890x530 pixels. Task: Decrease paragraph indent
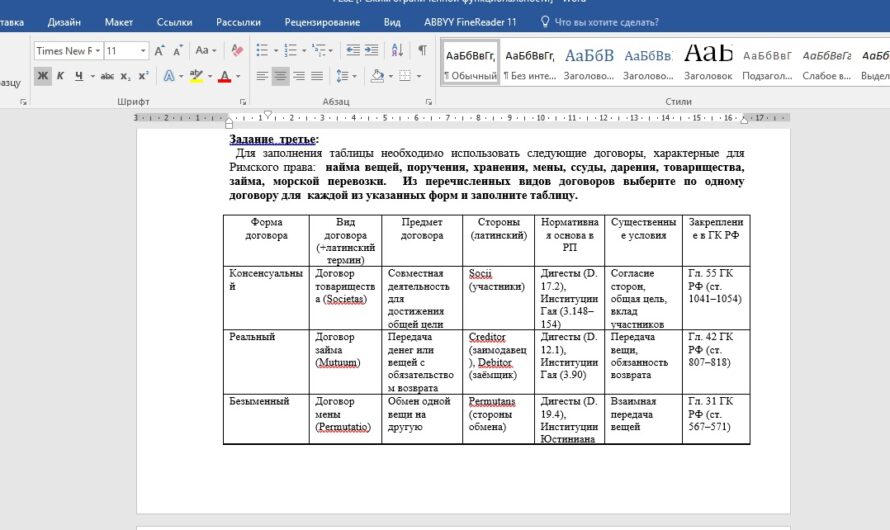(x=353, y=50)
